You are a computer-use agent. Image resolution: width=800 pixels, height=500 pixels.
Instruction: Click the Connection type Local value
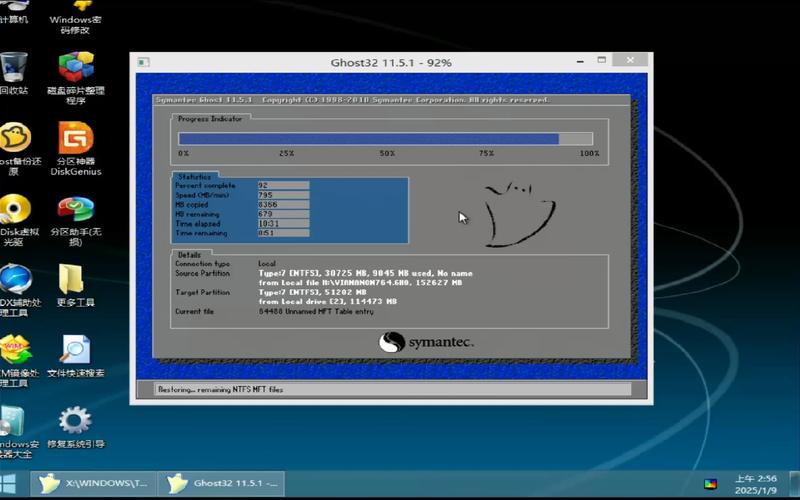(x=267, y=264)
